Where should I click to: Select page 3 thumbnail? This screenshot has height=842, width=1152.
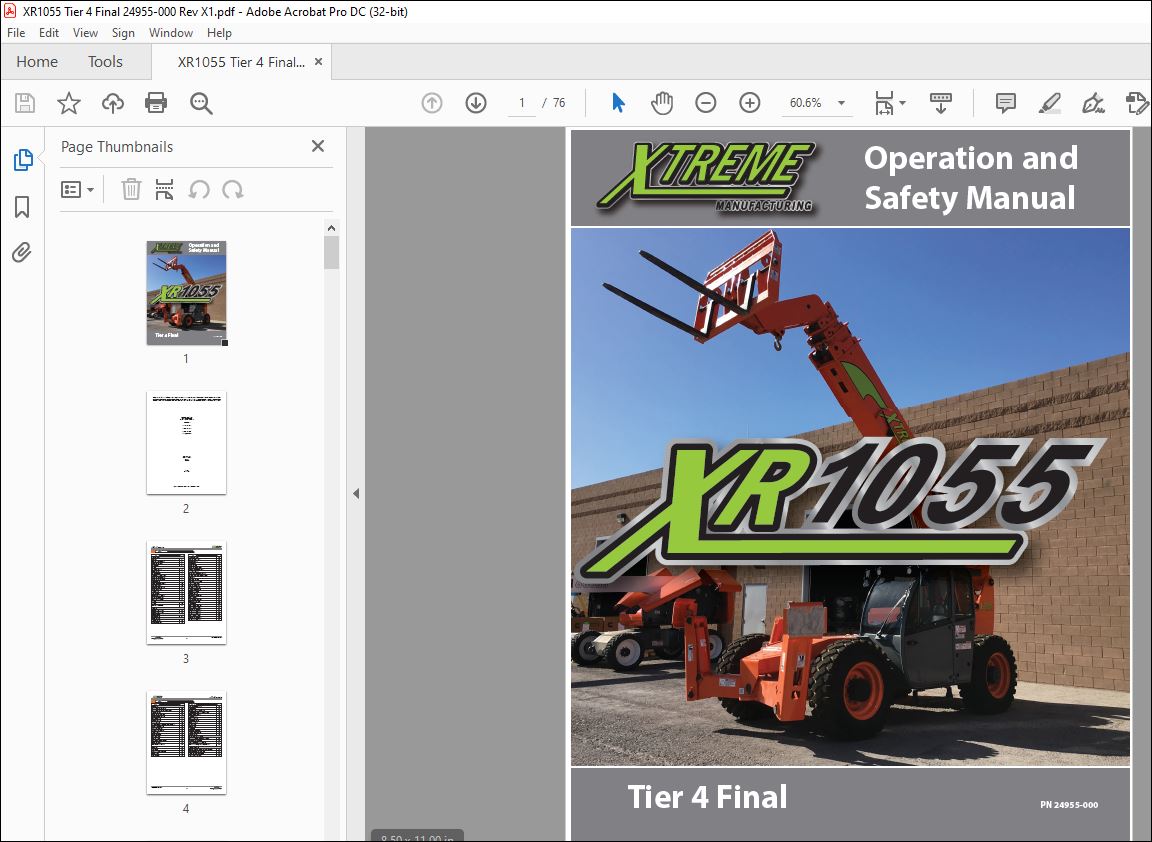[186, 592]
